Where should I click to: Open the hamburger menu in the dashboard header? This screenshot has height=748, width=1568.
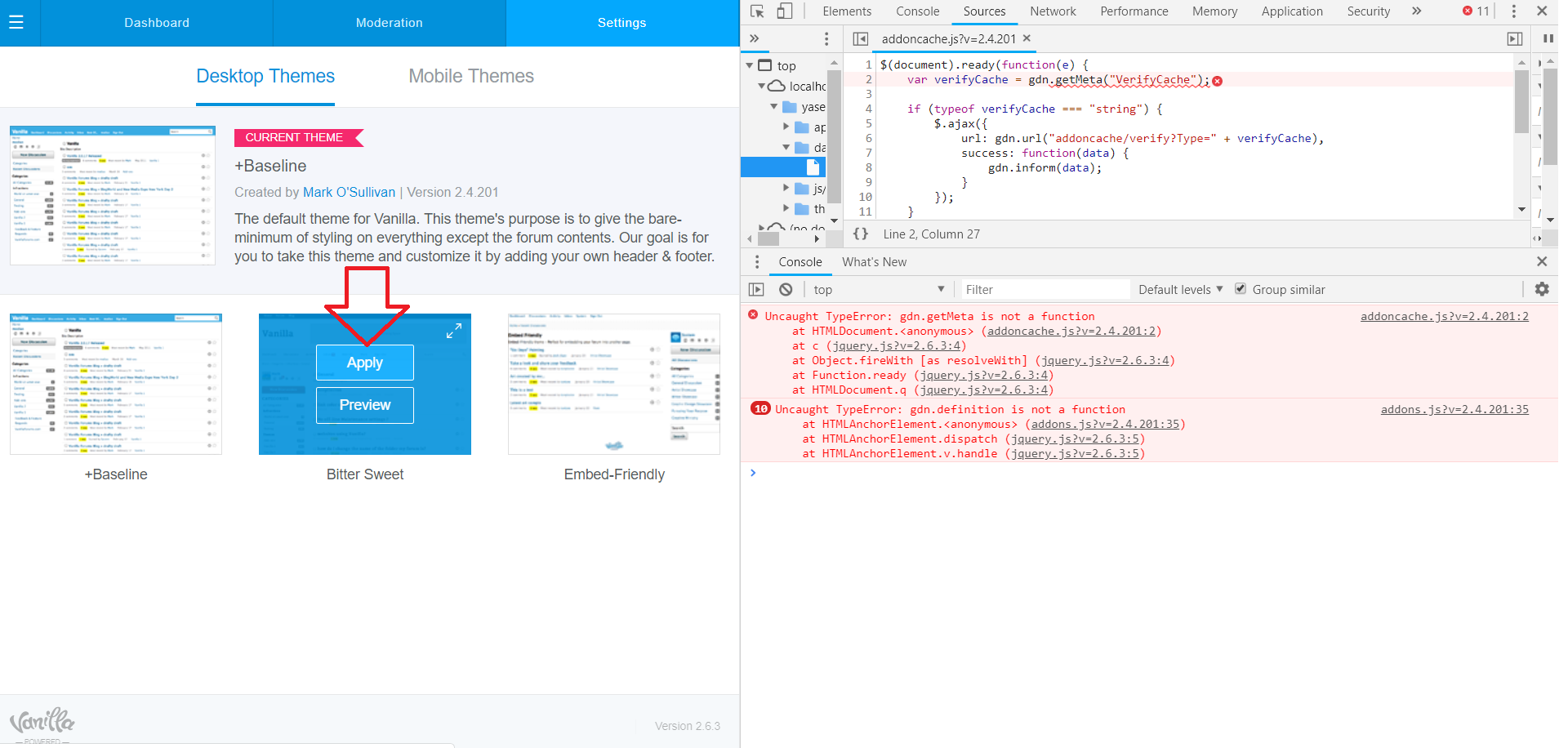click(x=16, y=22)
